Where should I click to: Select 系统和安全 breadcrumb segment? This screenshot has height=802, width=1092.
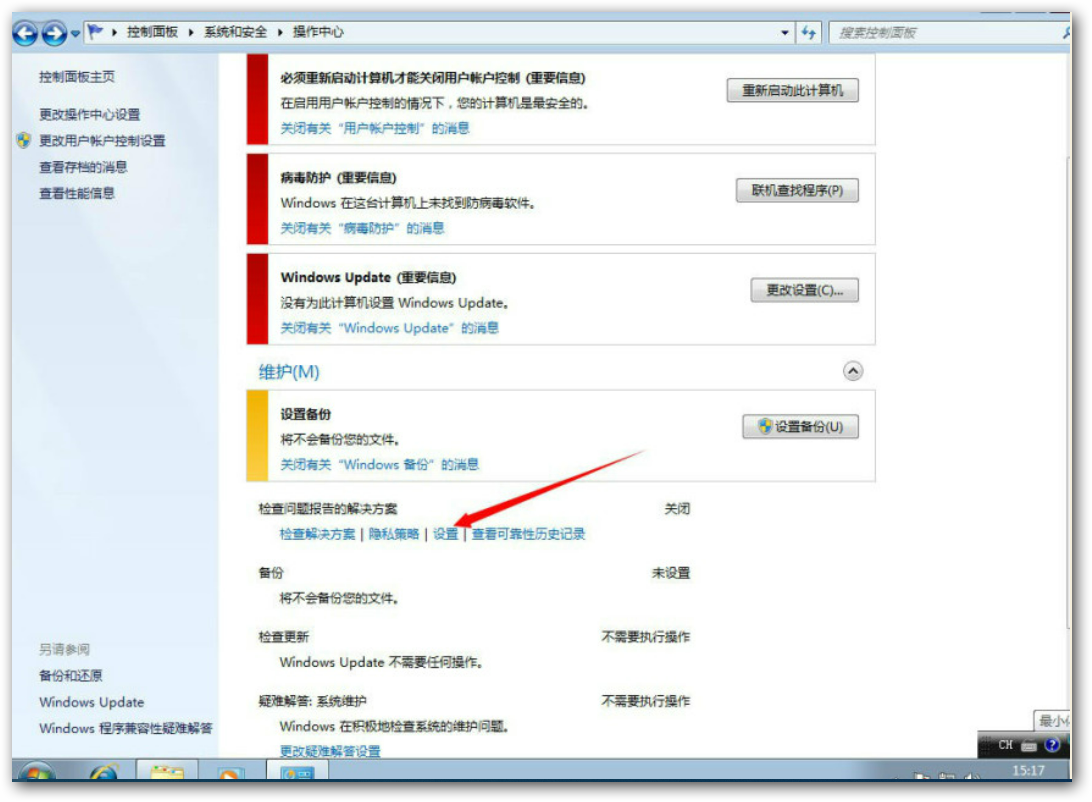tap(235, 32)
